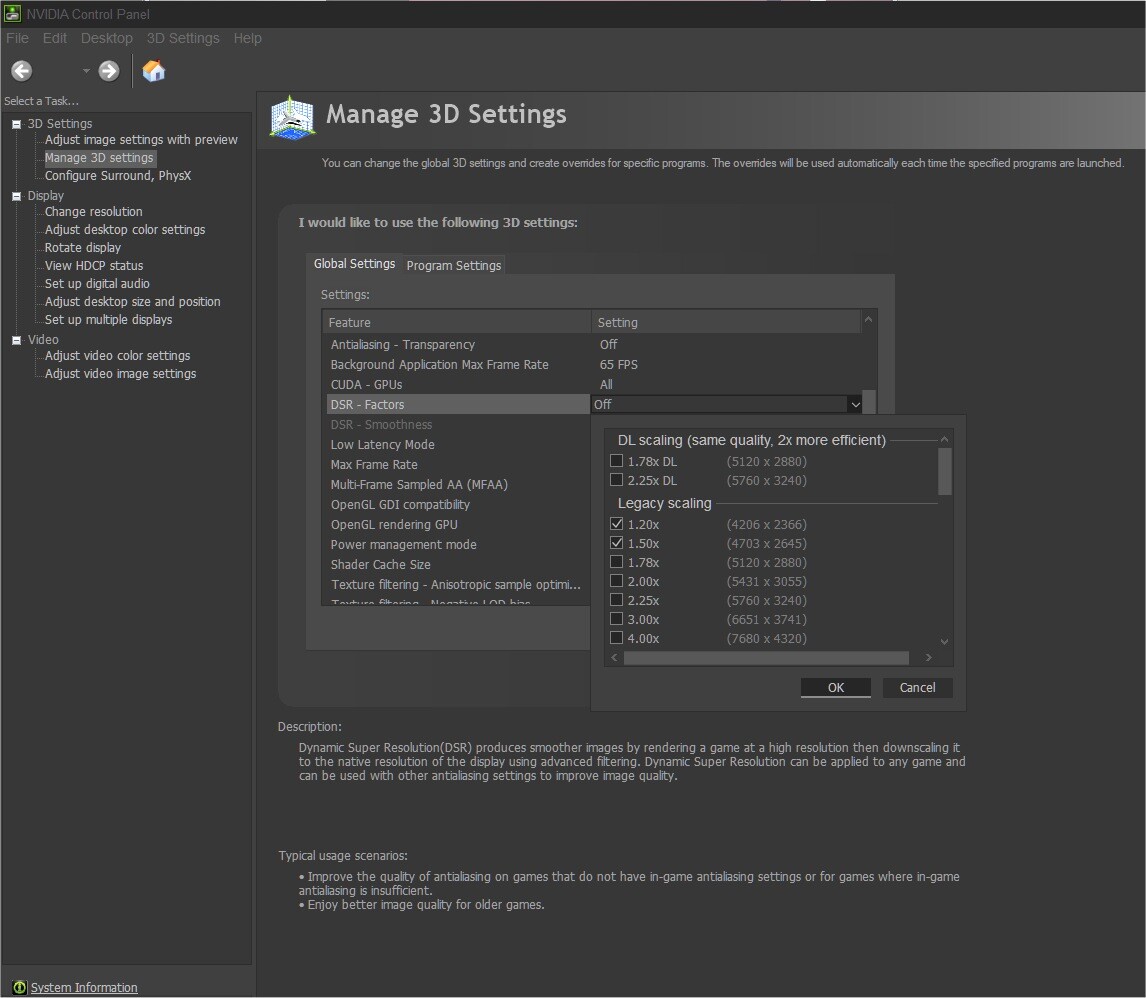The image size is (1146, 998).
Task: Select the Shader Cache Size row
Action: (457, 564)
